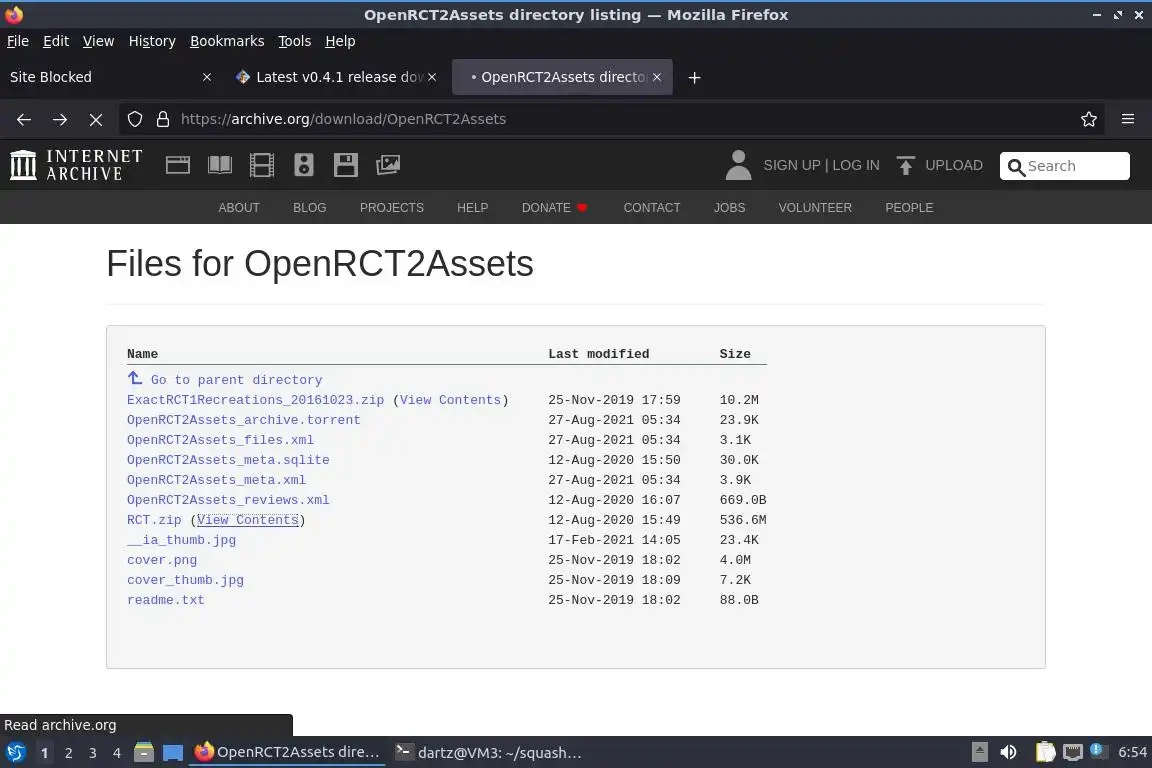This screenshot has height=768, width=1152.
Task: Open the clipboard tray icon
Action: tap(1045, 752)
